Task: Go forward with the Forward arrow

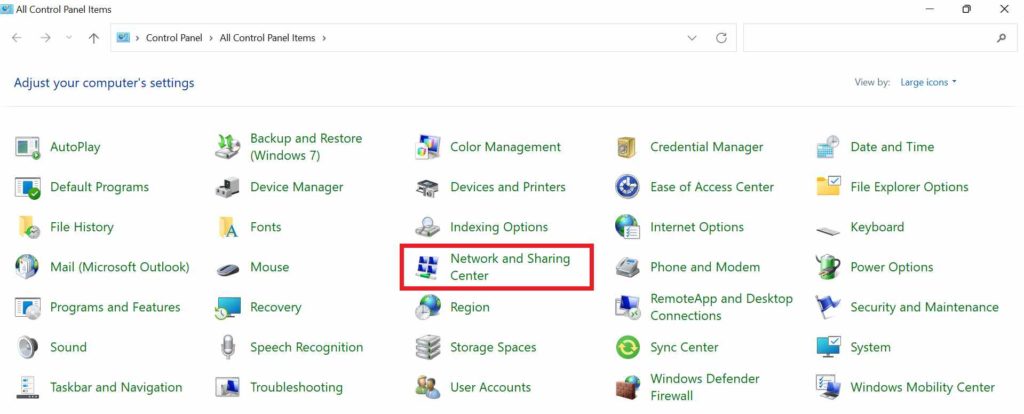Action: (x=45, y=38)
